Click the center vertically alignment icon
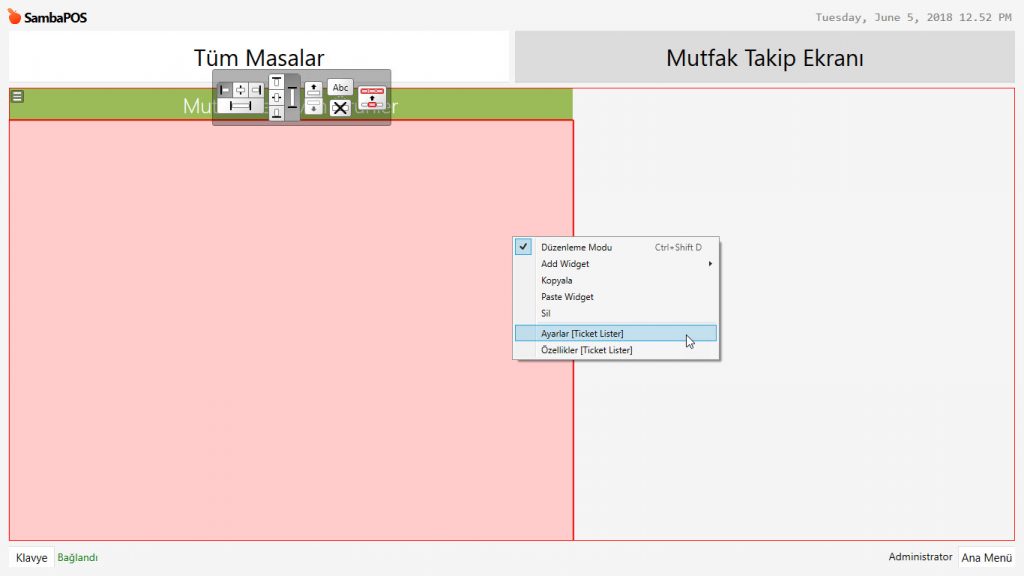The width and height of the screenshot is (1024, 576). tap(277, 98)
